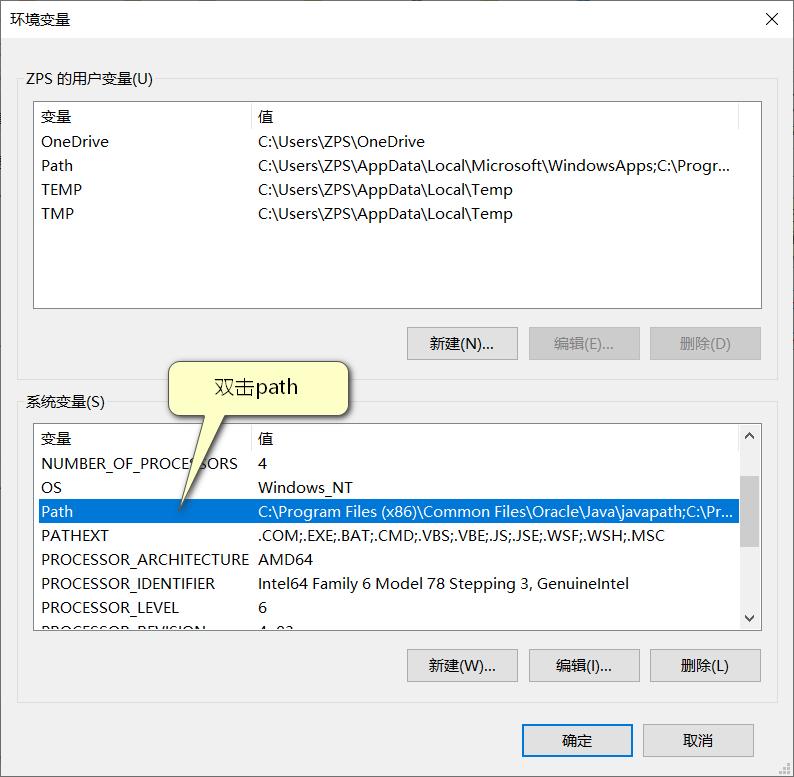
Task: Click 新建(N)... button for user variables
Action: pos(462,343)
